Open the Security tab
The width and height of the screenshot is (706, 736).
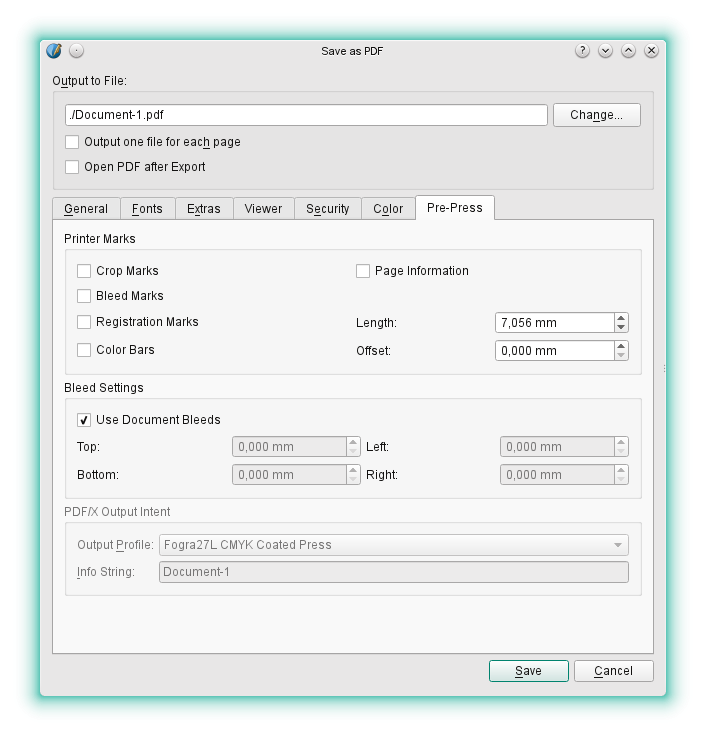(x=327, y=209)
